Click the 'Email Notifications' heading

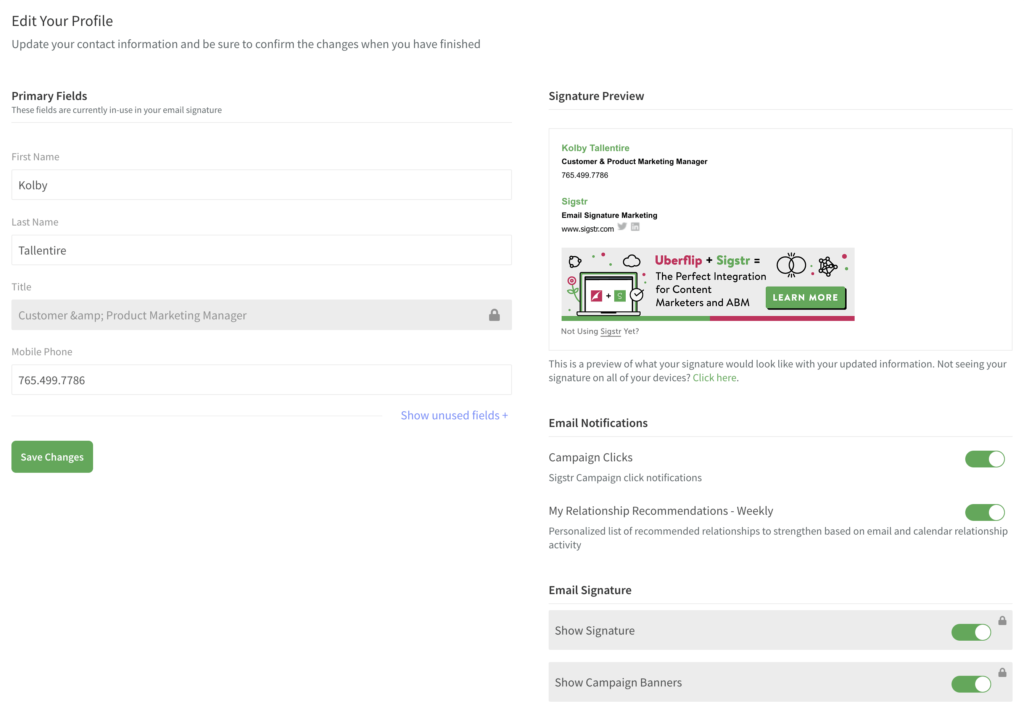598,423
